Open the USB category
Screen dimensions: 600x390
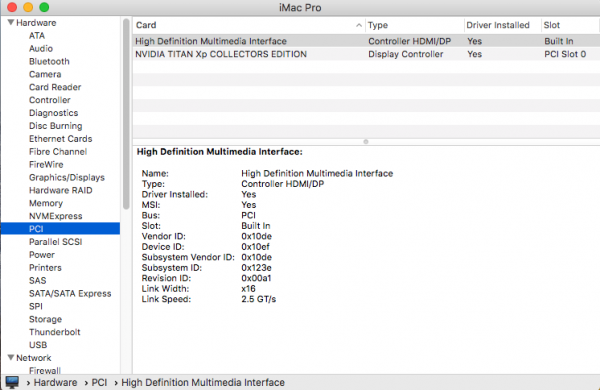tap(38, 345)
